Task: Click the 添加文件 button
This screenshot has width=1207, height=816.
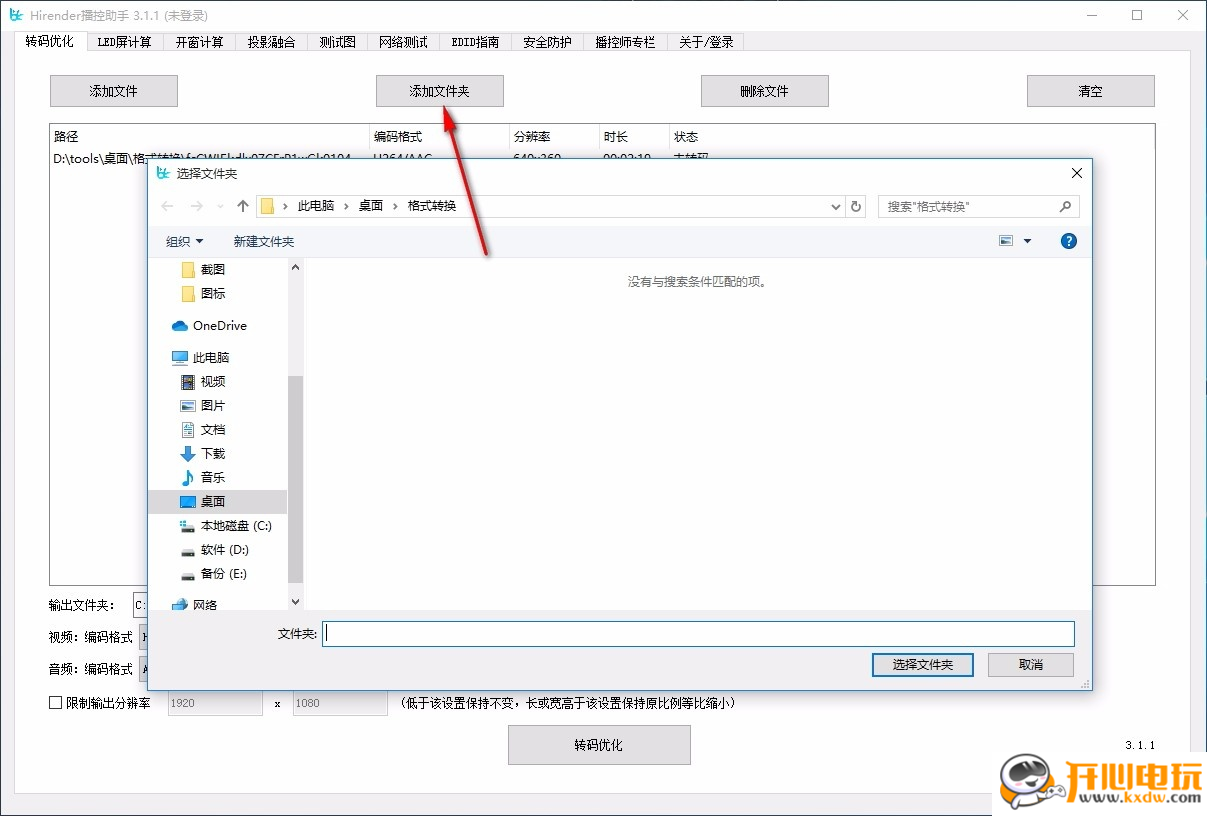Action: pyautogui.click(x=114, y=91)
